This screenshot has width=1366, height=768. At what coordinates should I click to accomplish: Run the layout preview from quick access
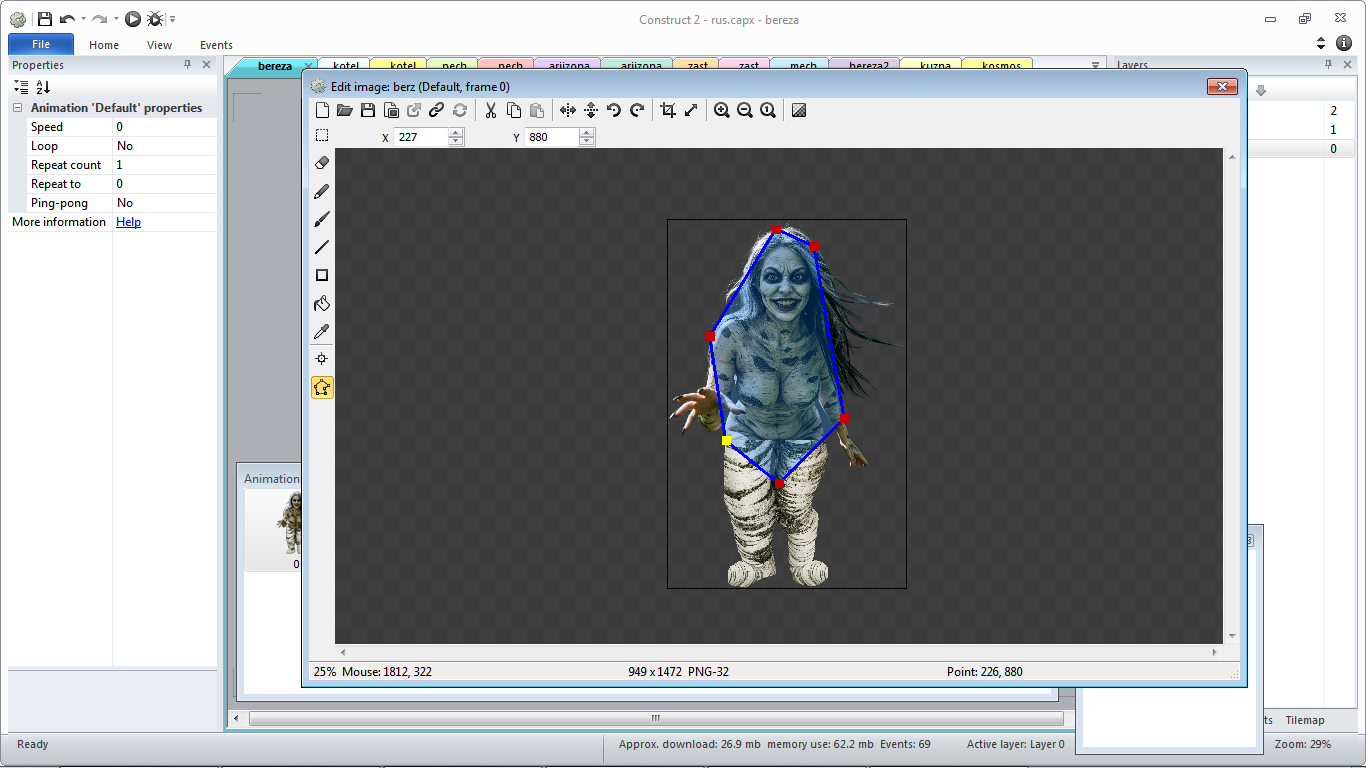pos(133,19)
